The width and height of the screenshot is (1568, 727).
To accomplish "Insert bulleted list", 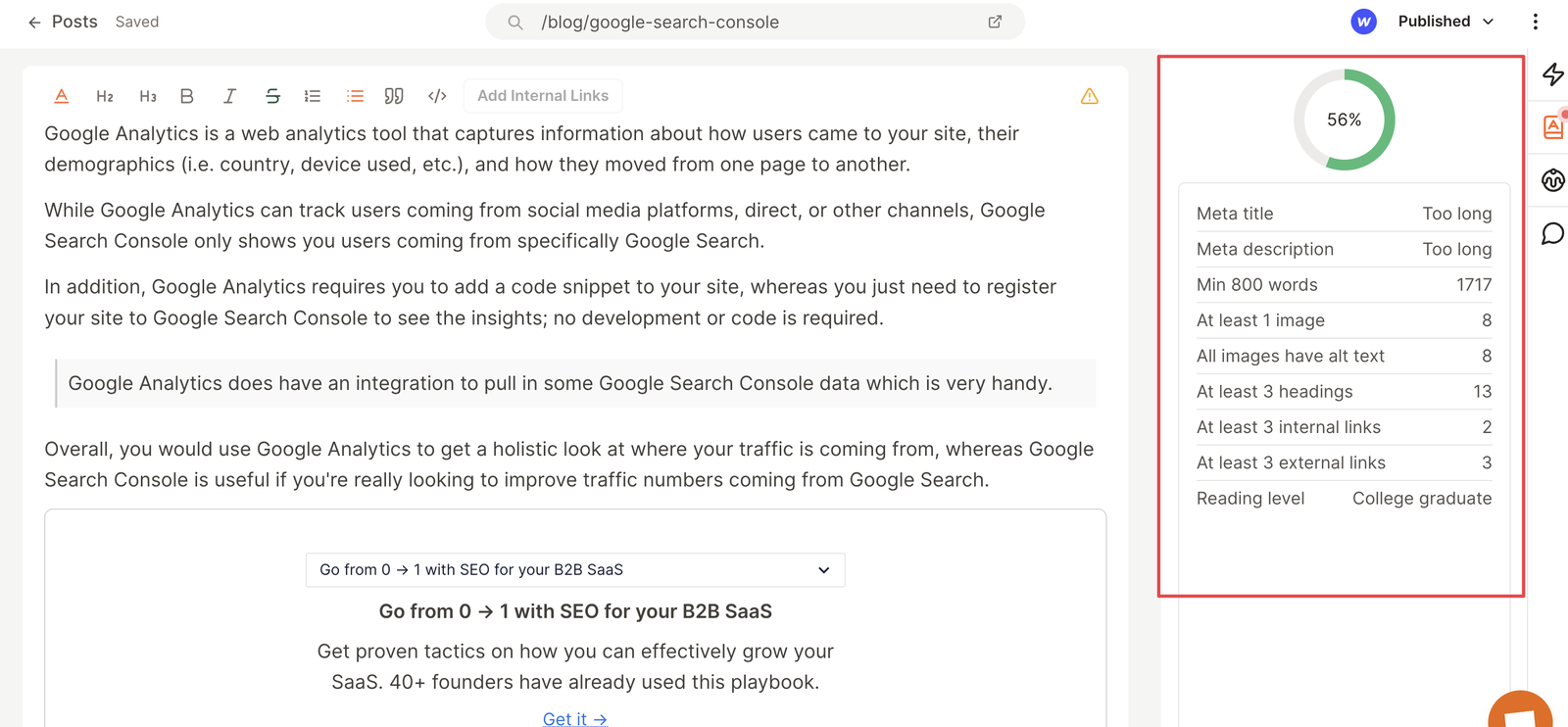I will click(355, 96).
